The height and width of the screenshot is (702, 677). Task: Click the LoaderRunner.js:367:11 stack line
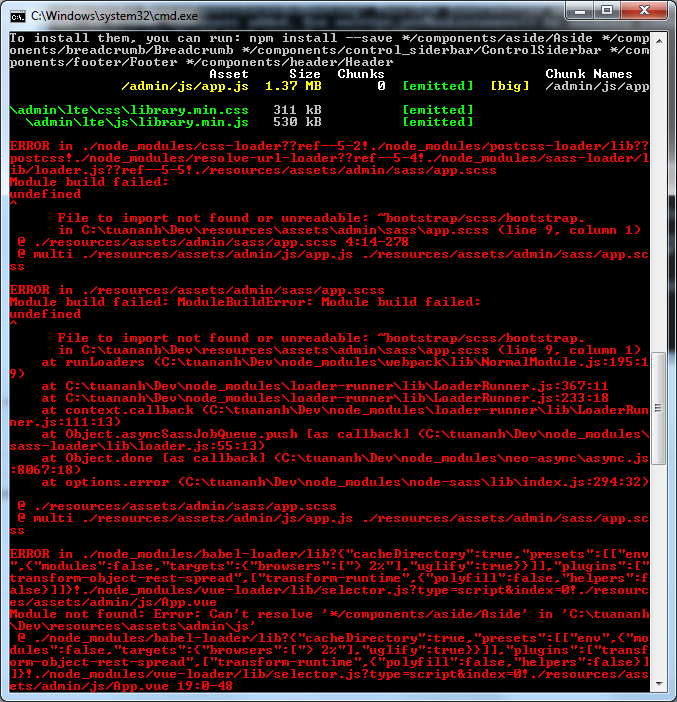coord(325,386)
